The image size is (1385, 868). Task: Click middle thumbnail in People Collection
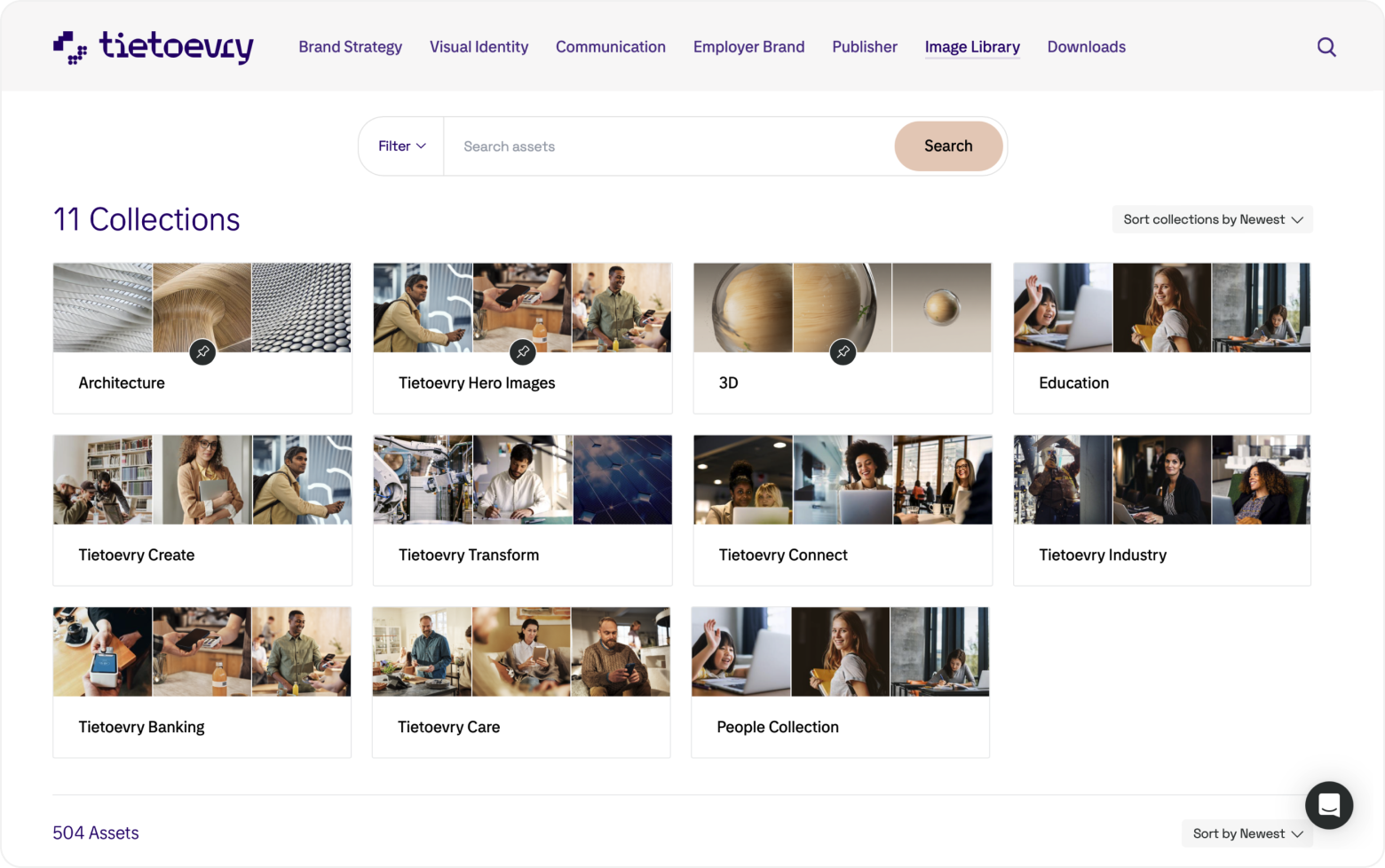pyautogui.click(x=841, y=651)
